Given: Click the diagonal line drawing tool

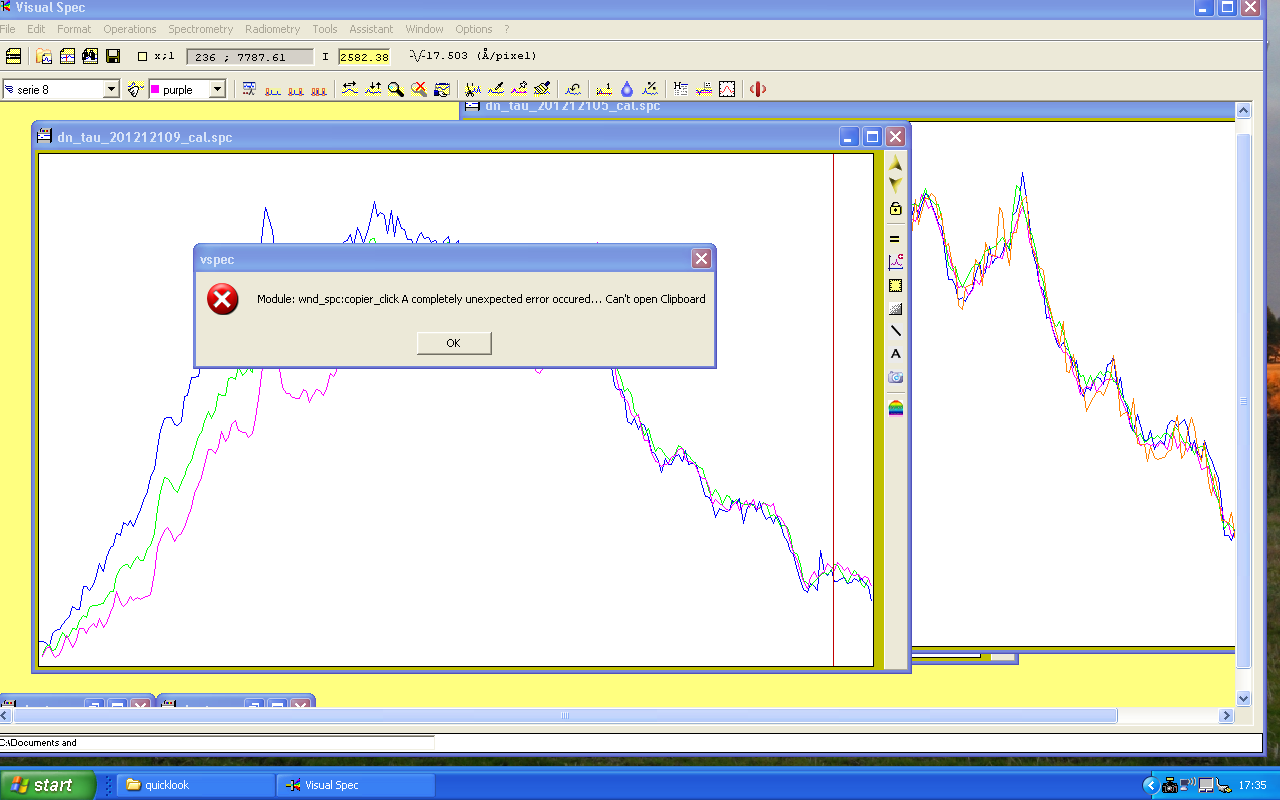Looking at the screenshot, I should 895,331.
